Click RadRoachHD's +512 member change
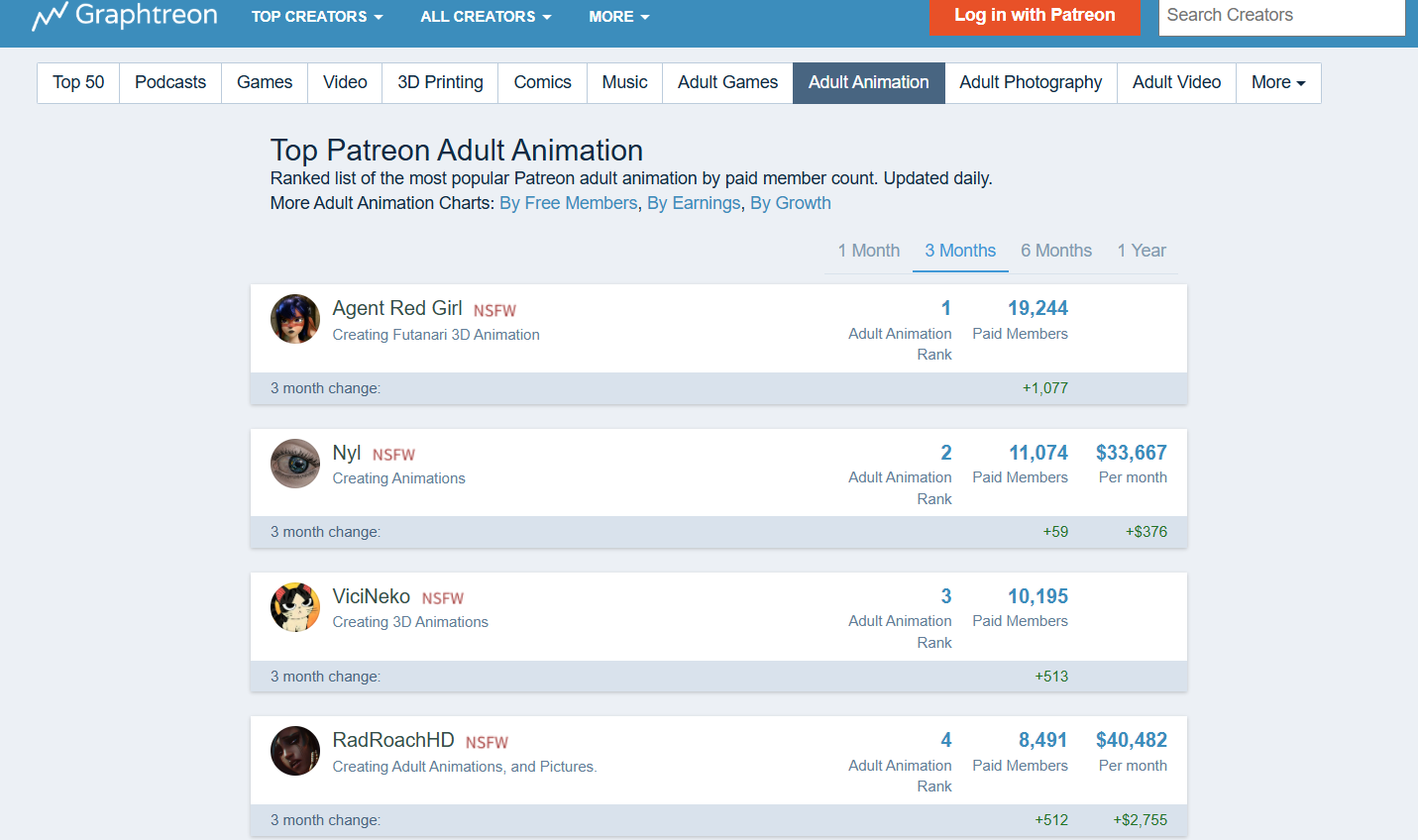The height and width of the screenshot is (840, 1418). [1051, 820]
